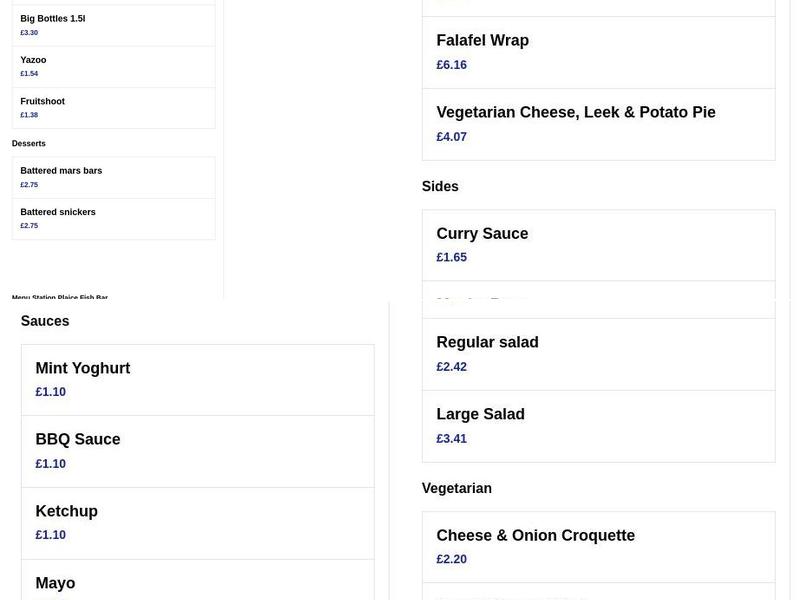
Task: Click the Desserts section label
Action: [29, 143]
